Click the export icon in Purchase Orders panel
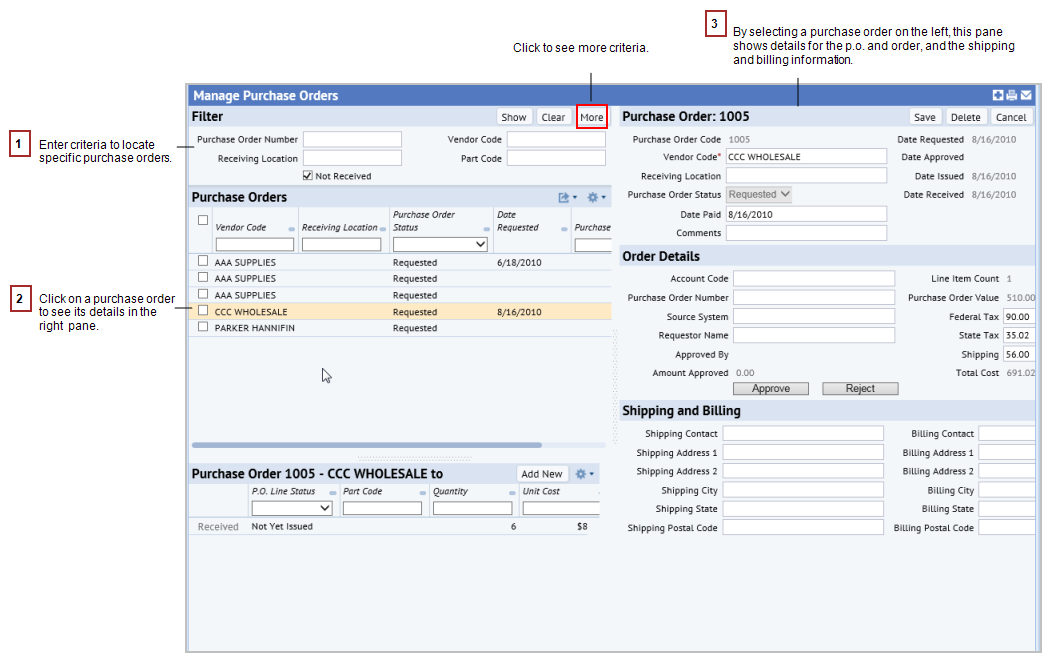1043x653 pixels. coord(565,197)
